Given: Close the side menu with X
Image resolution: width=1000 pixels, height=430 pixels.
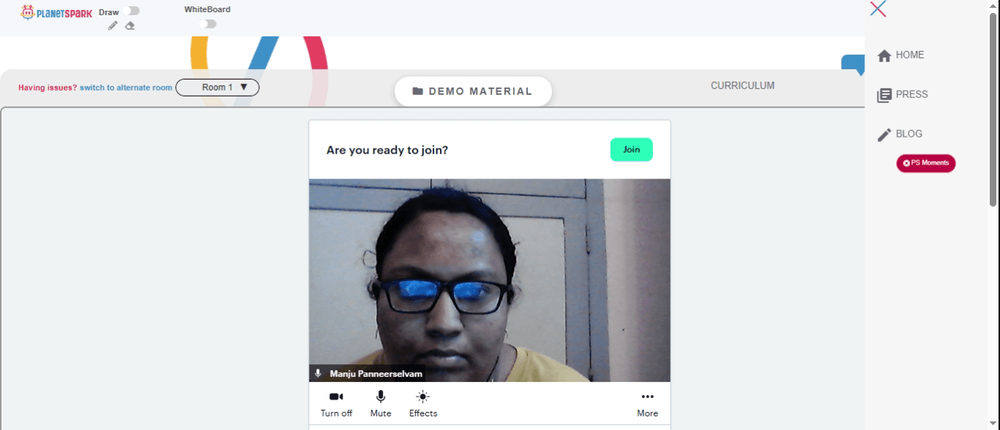Looking at the screenshot, I should tap(878, 9).
